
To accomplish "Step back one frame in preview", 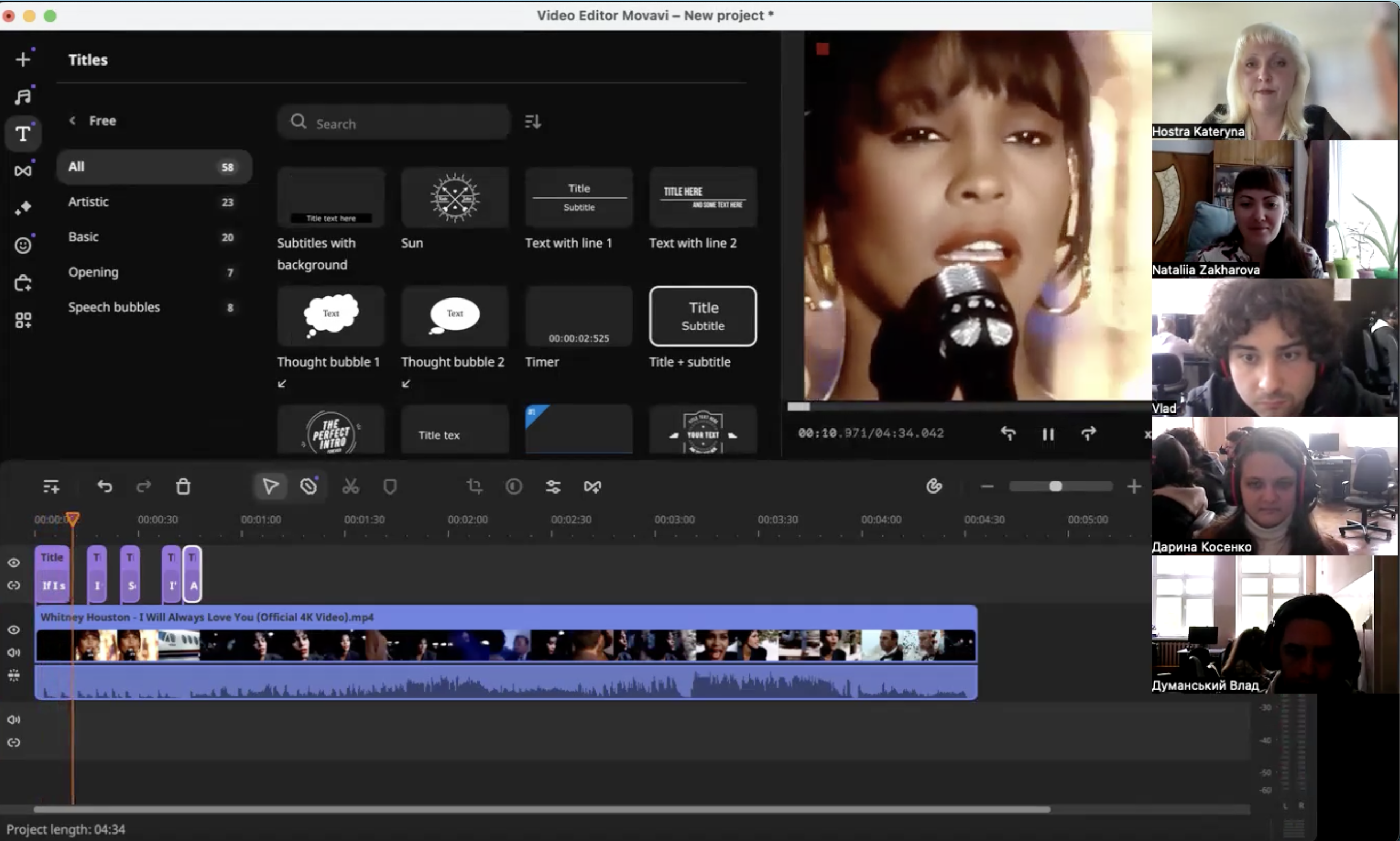I will (1008, 434).
